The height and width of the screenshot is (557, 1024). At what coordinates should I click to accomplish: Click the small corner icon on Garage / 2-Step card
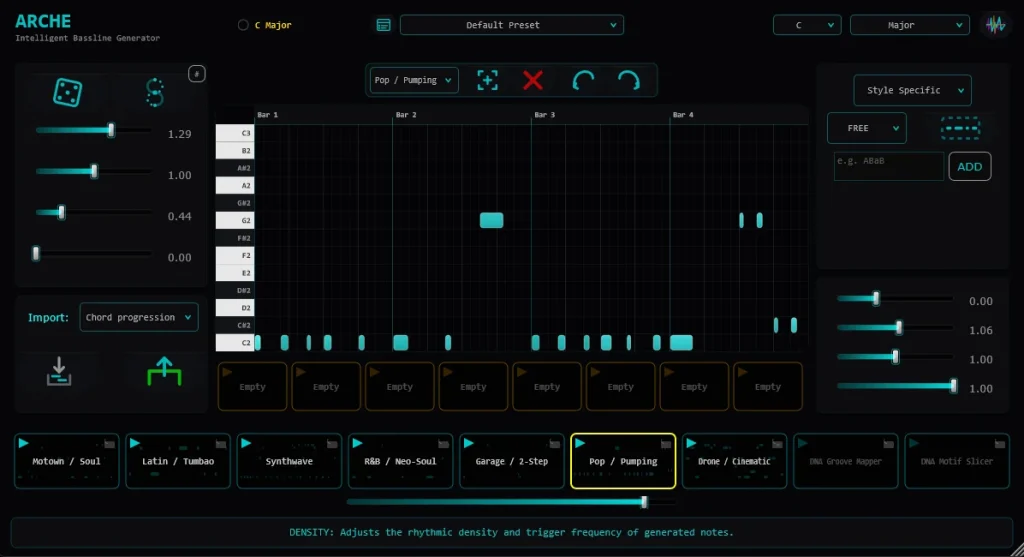pos(554,444)
